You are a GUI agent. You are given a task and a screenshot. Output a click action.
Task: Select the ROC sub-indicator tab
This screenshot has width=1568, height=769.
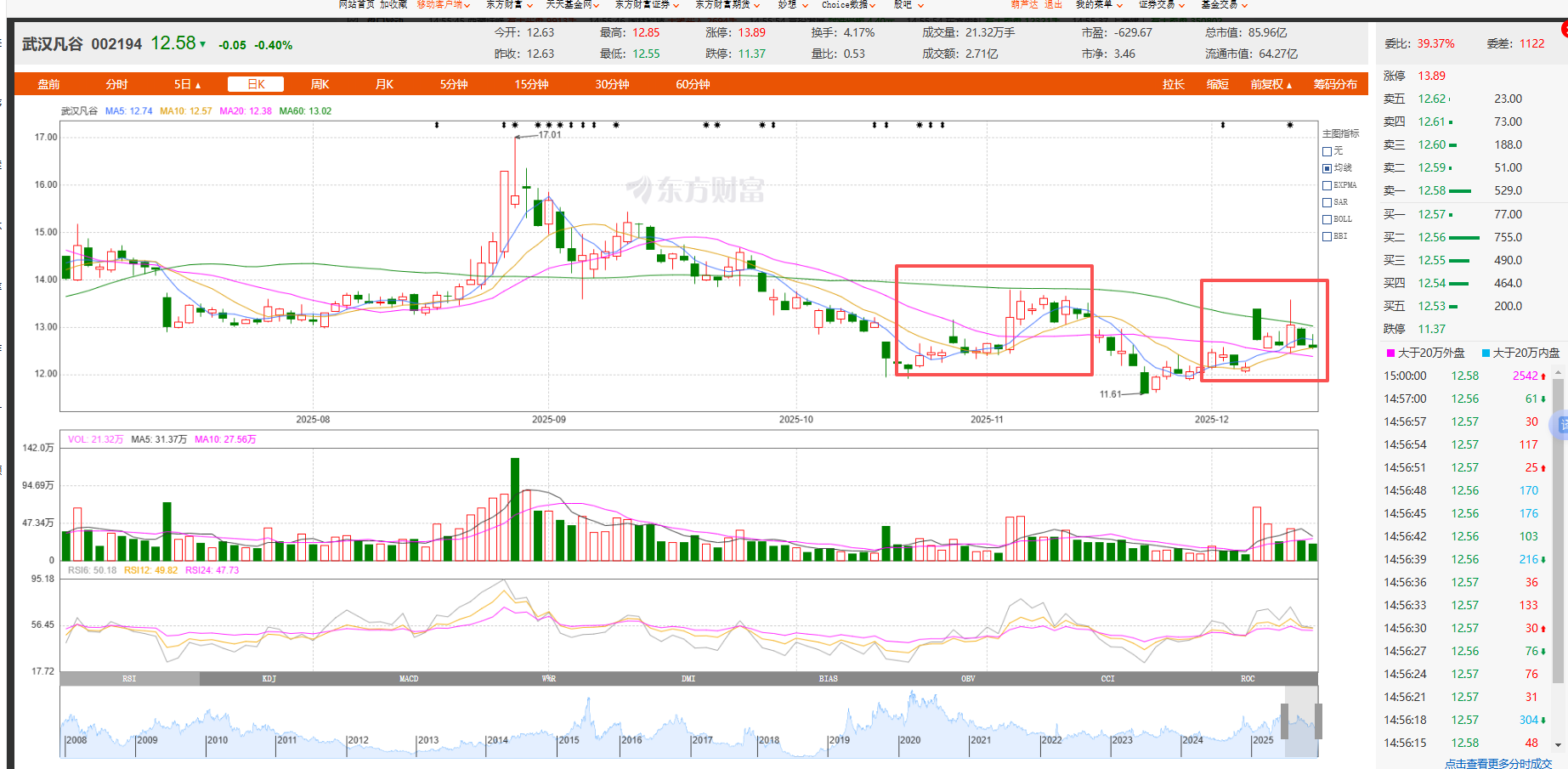click(x=1248, y=678)
